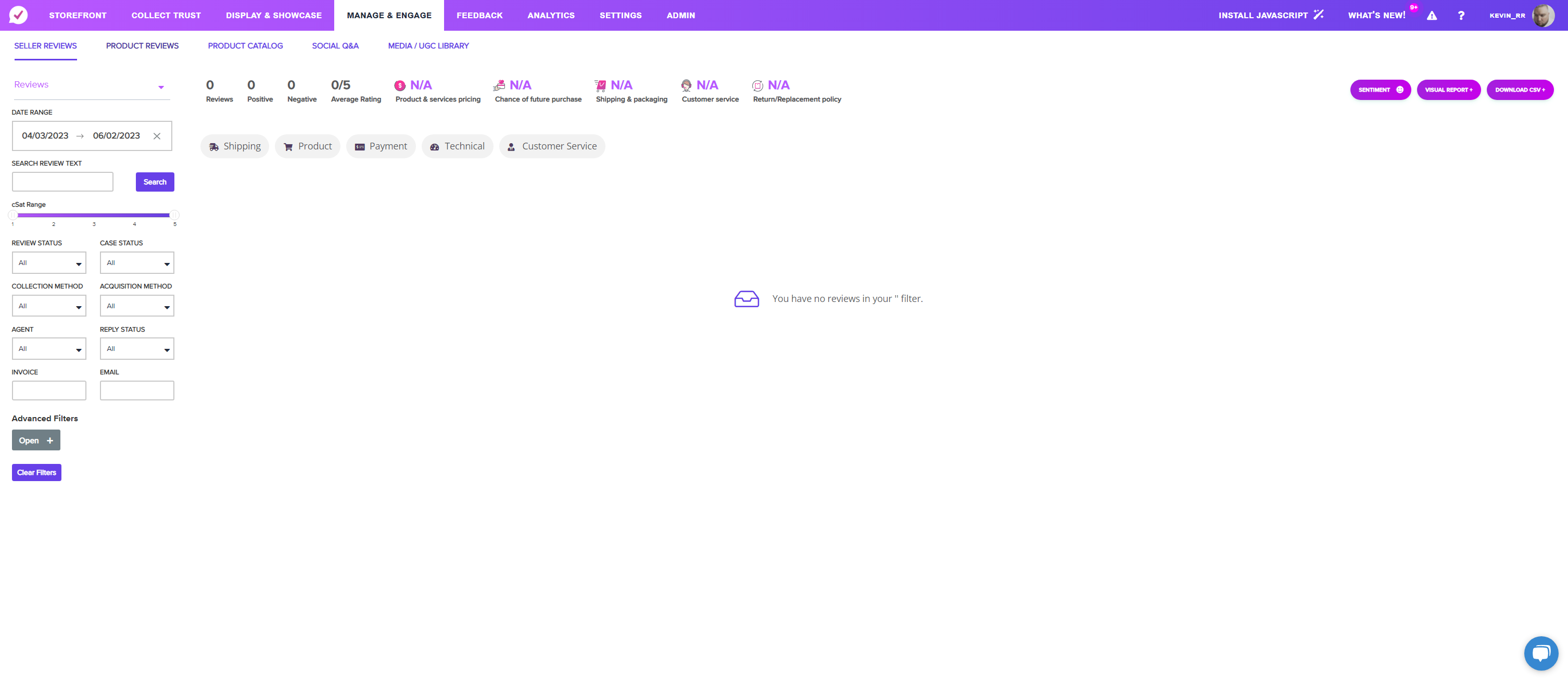
Task: Click the Invoice input field
Action: 49,391
